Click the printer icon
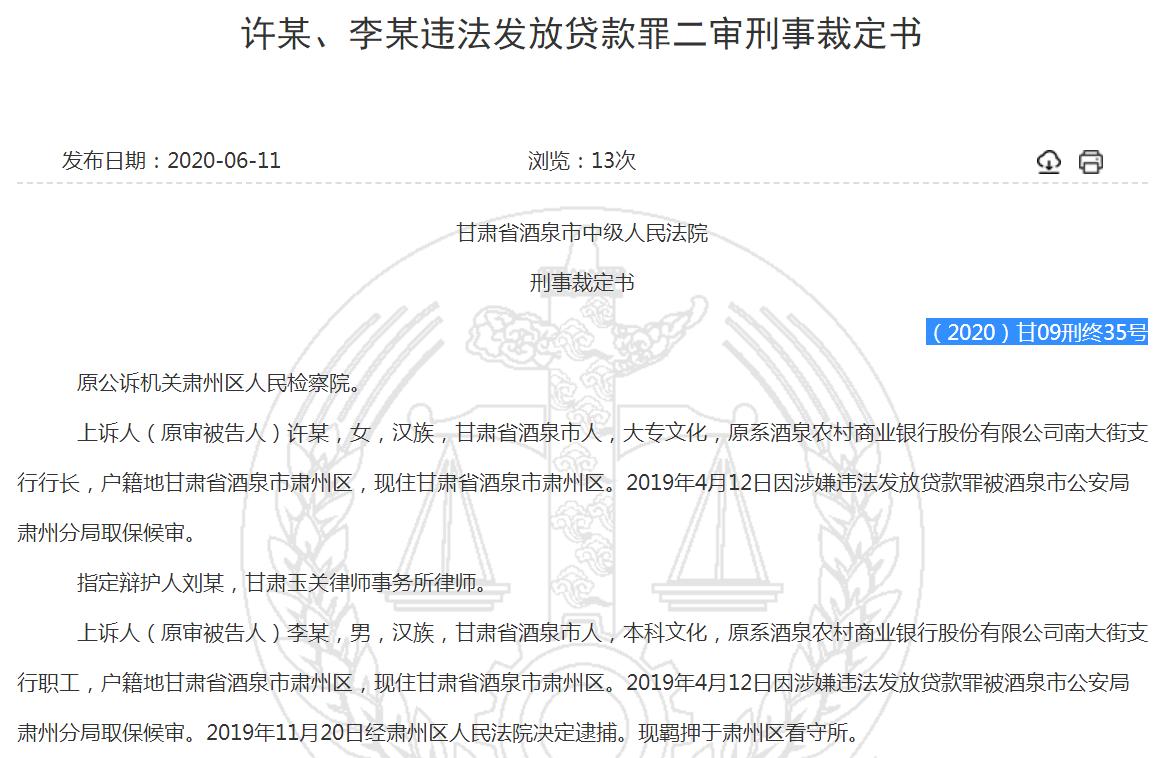Viewport: 1175px width, 758px height. coord(1090,161)
